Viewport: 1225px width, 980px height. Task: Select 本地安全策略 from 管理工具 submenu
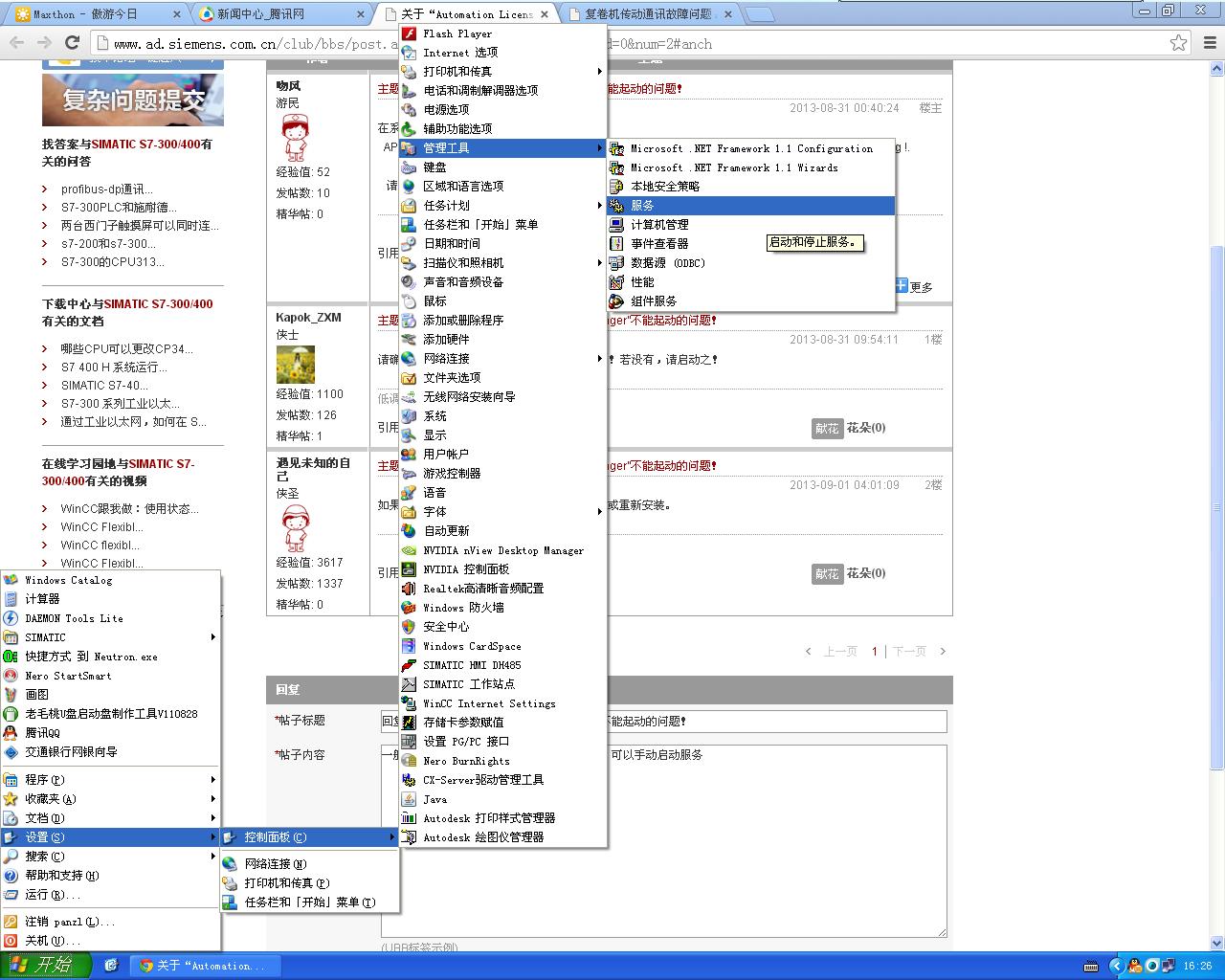(751, 187)
